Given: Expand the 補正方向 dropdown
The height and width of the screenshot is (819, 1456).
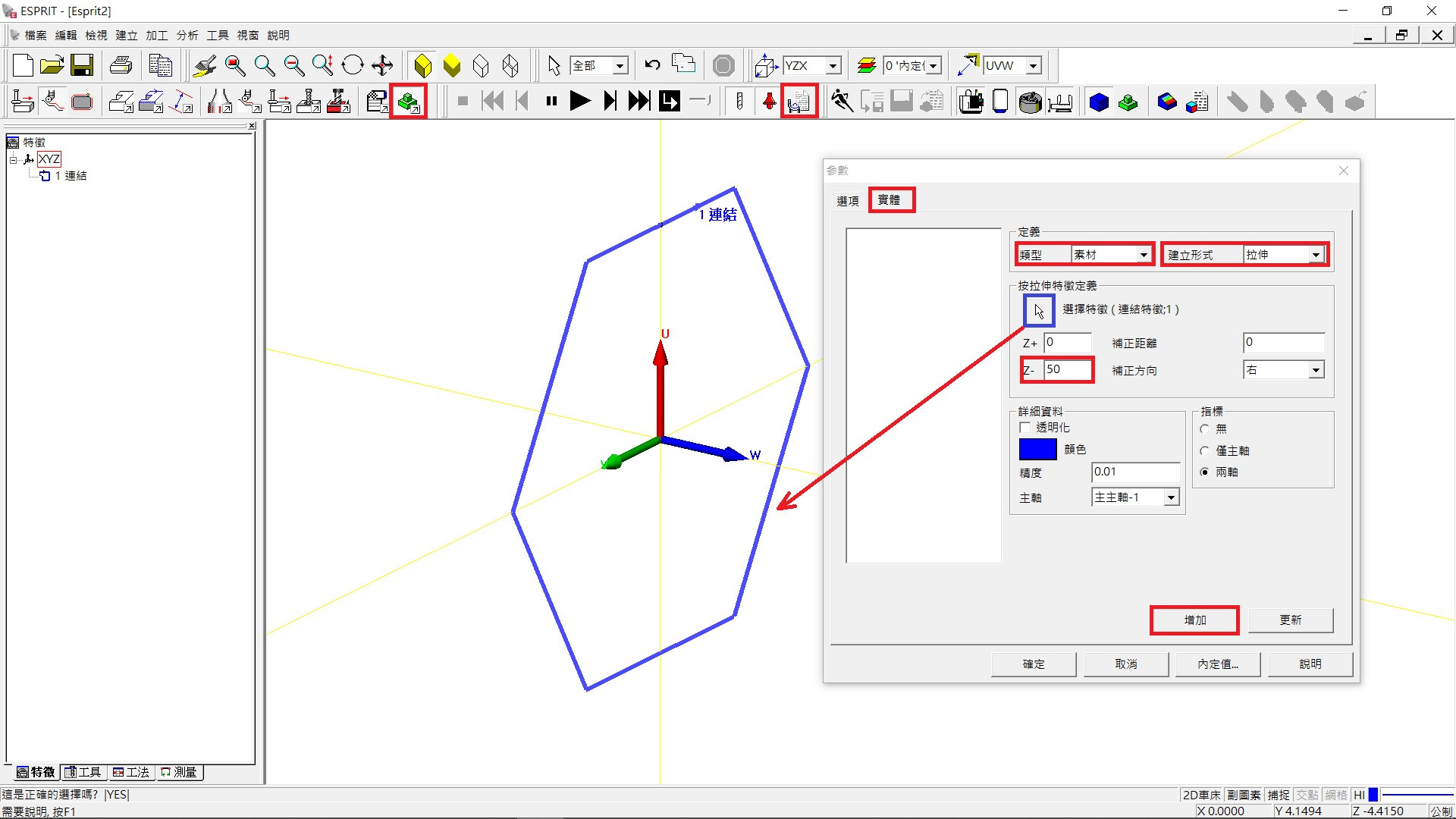Looking at the screenshot, I should [1316, 370].
